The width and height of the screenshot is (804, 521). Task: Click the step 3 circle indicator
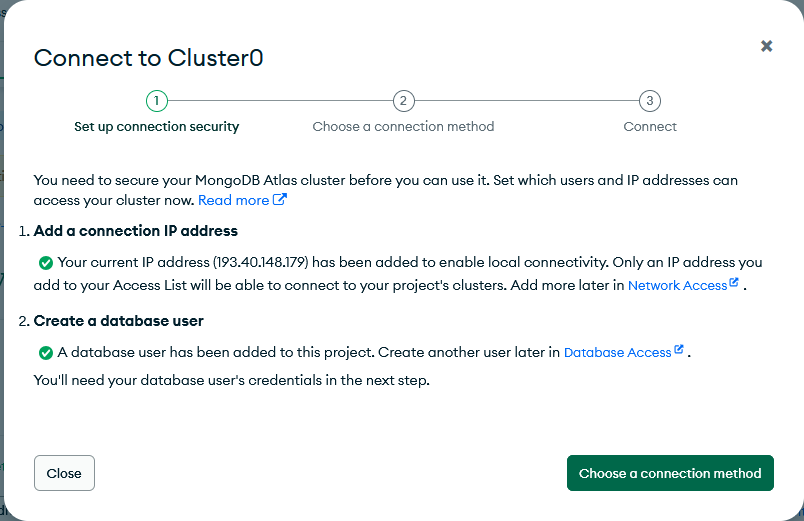point(650,101)
